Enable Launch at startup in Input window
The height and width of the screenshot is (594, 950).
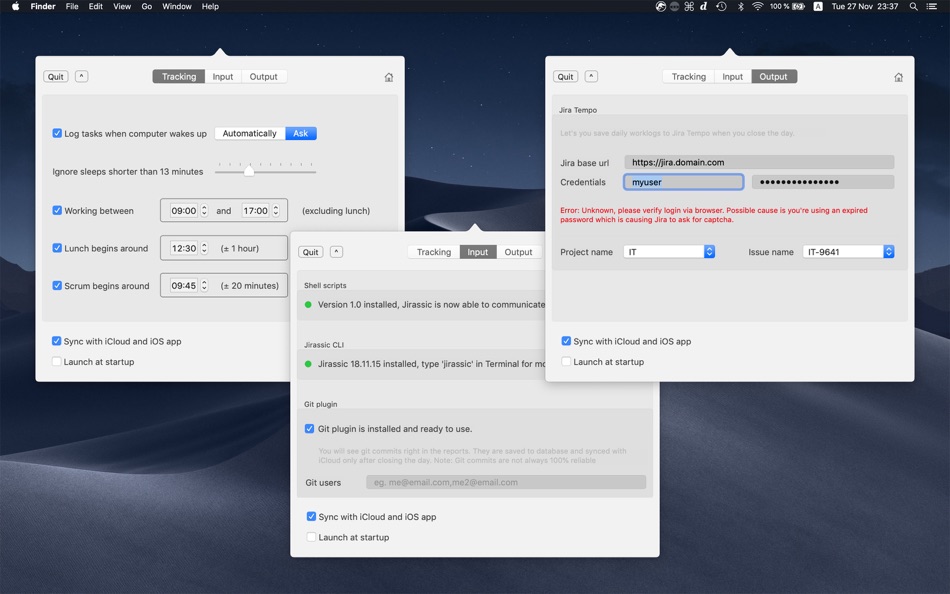(311, 537)
